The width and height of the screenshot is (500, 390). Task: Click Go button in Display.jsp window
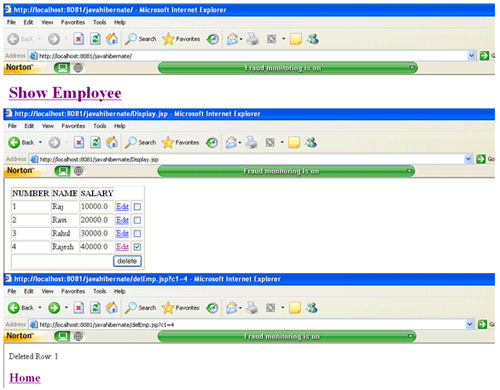485,159
